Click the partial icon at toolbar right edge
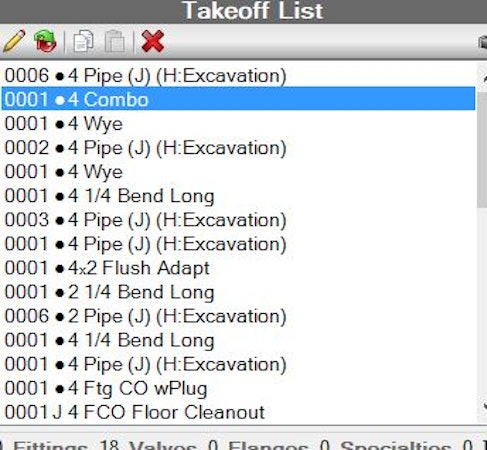 (483, 43)
